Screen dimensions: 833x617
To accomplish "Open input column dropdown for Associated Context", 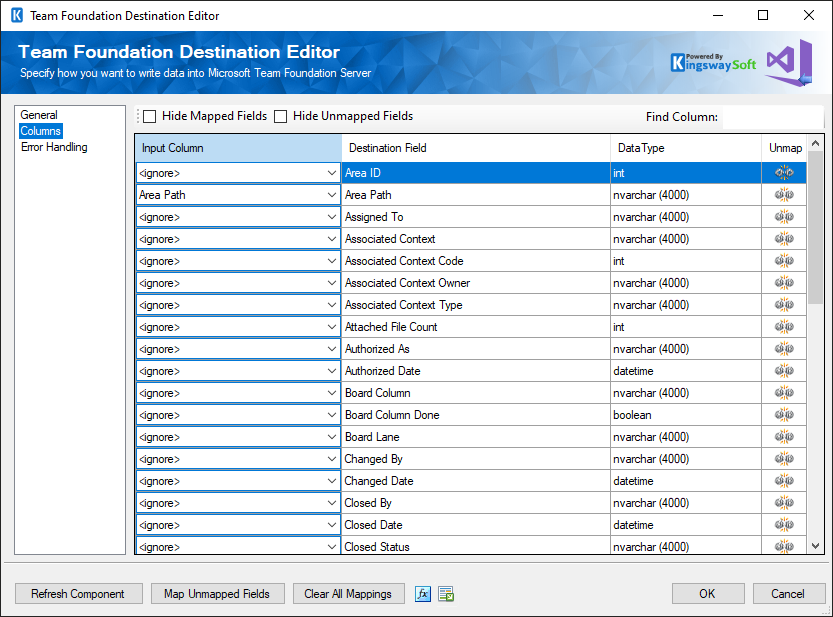I will pos(332,239).
